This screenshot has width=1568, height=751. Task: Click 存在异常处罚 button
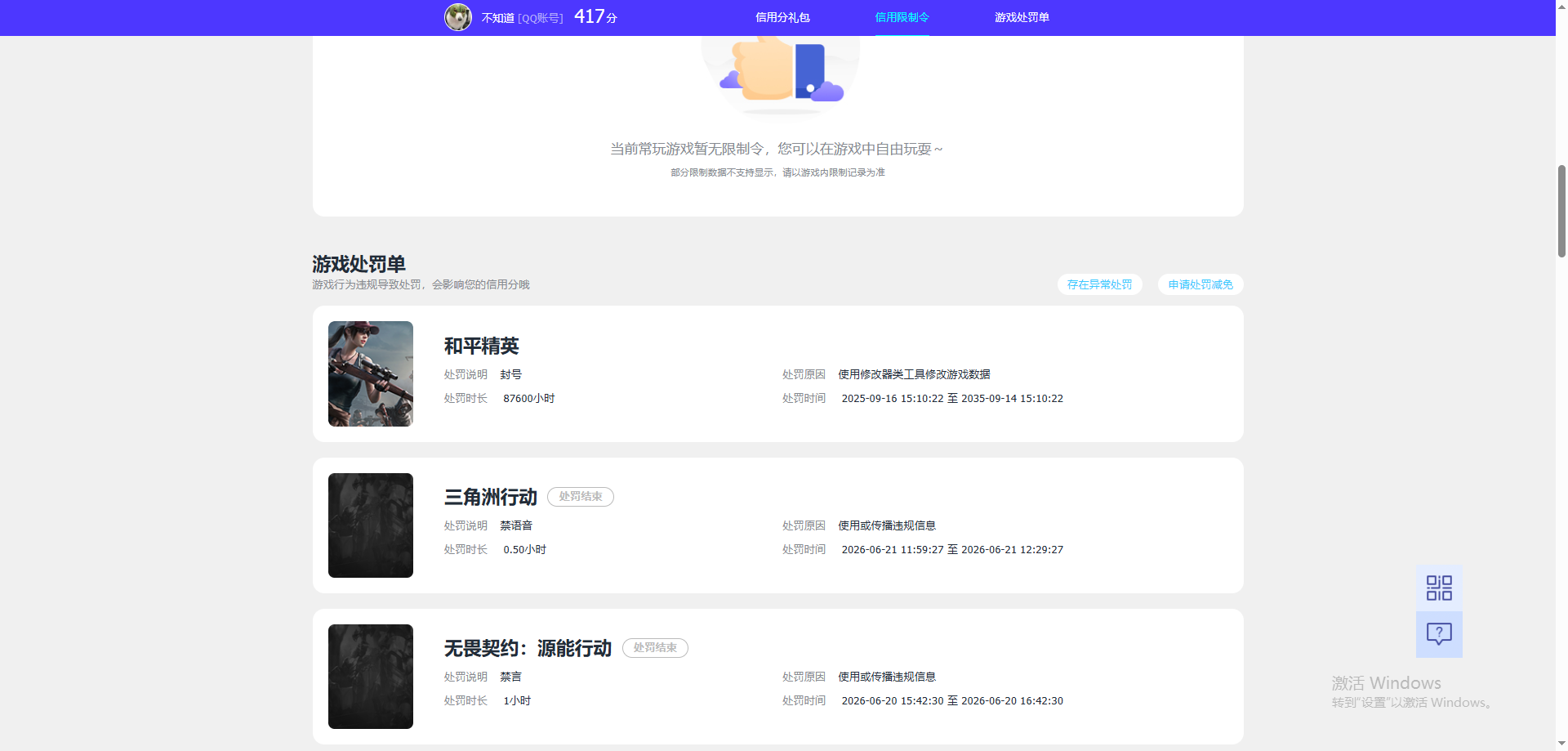click(1099, 284)
